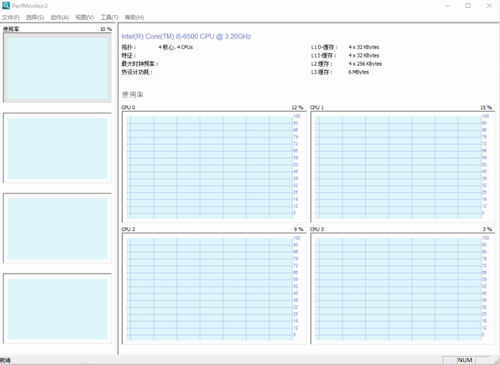Click the CPU 0 label
Image resolution: width=500 pixels, height=365 pixels.
pos(128,108)
